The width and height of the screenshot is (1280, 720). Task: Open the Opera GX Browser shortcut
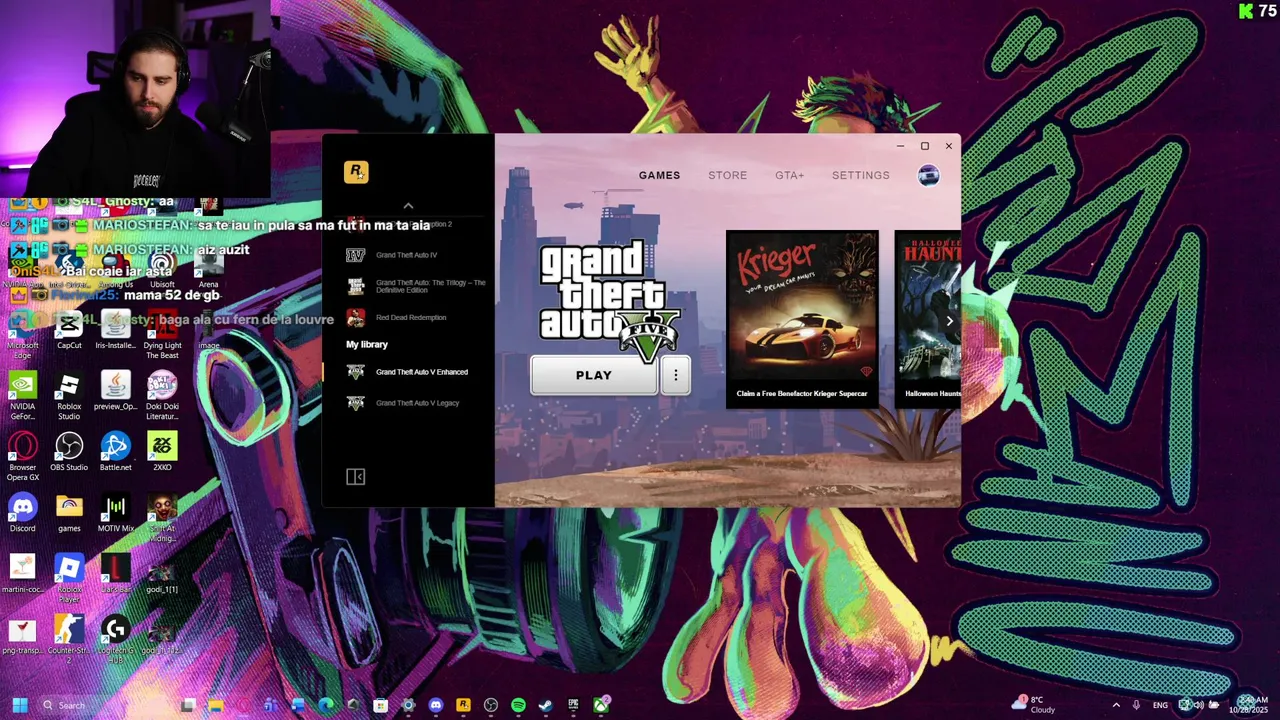coord(22,457)
